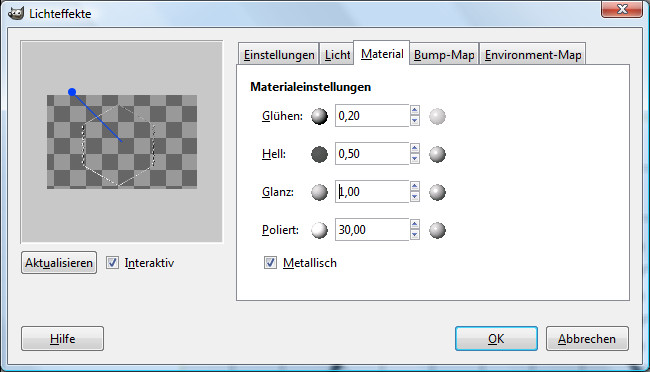The width and height of the screenshot is (650, 372).
Task: Switch to the Einstellungen tab
Action: (279, 54)
